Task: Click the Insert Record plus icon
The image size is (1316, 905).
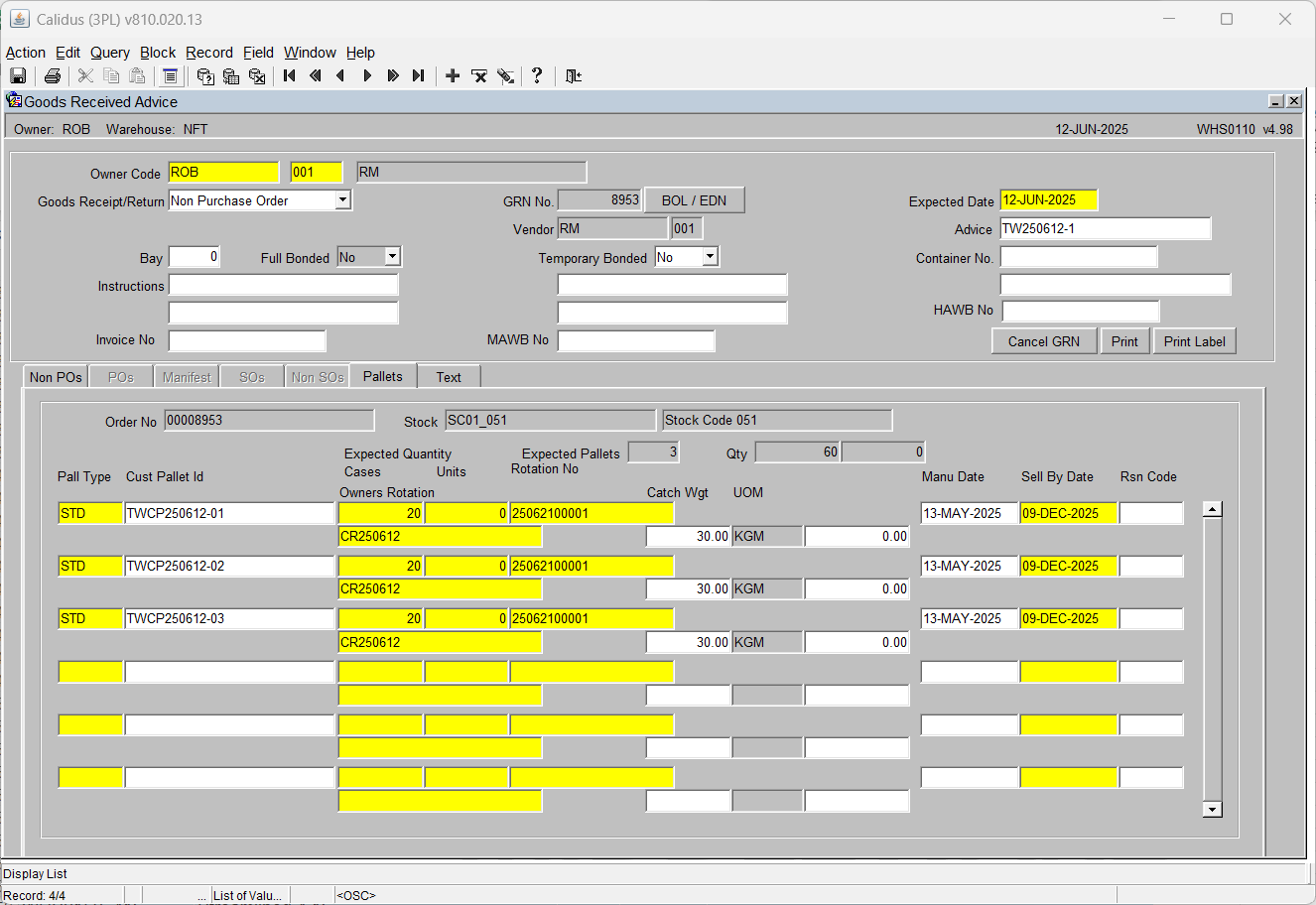Action: coord(453,76)
